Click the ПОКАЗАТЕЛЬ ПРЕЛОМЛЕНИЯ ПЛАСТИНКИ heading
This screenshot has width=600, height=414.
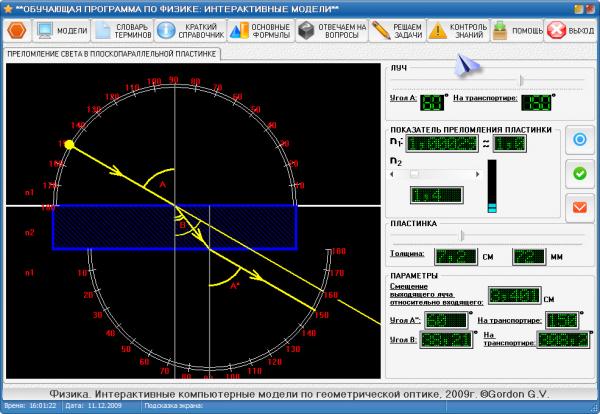point(471,130)
